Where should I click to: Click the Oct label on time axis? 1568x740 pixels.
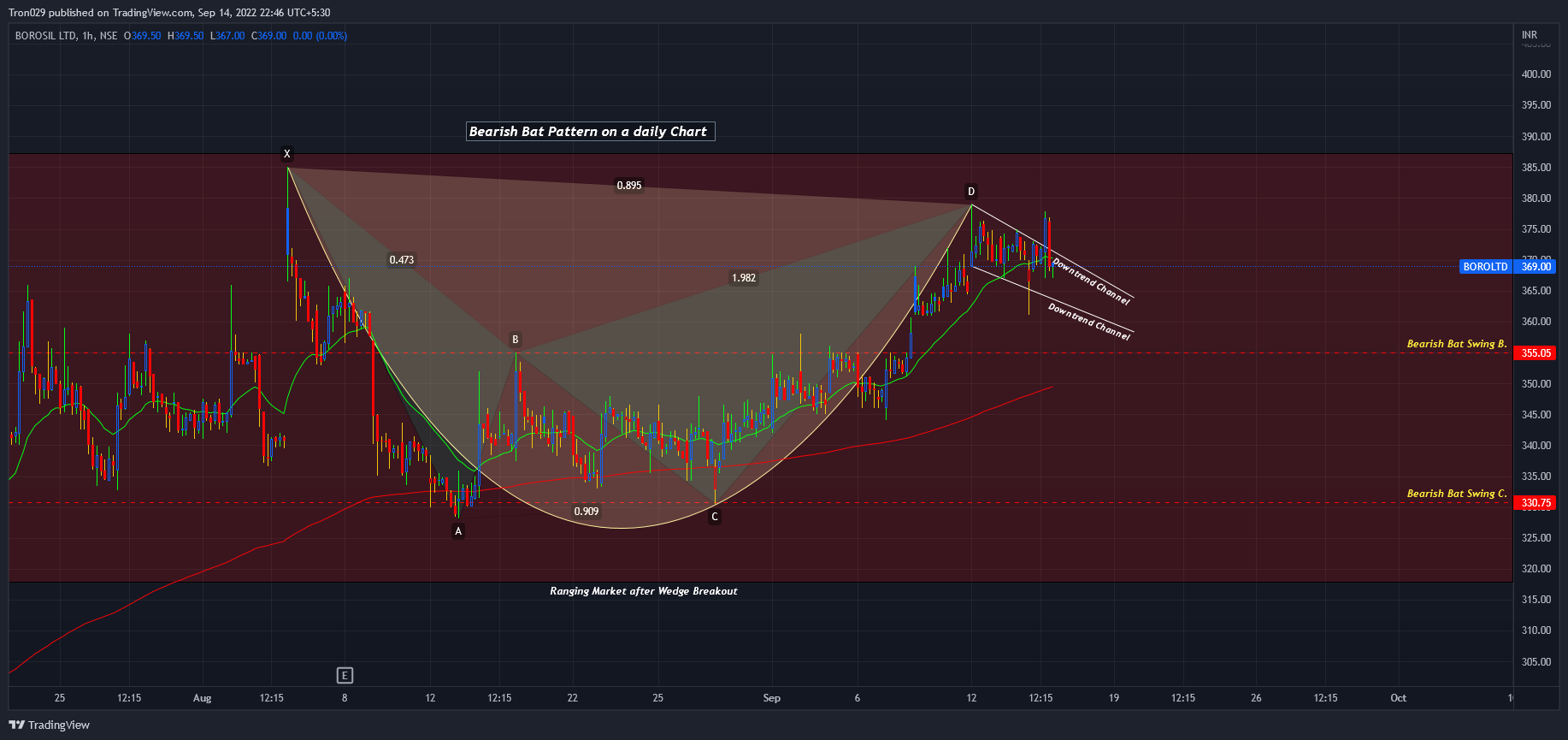[1398, 698]
